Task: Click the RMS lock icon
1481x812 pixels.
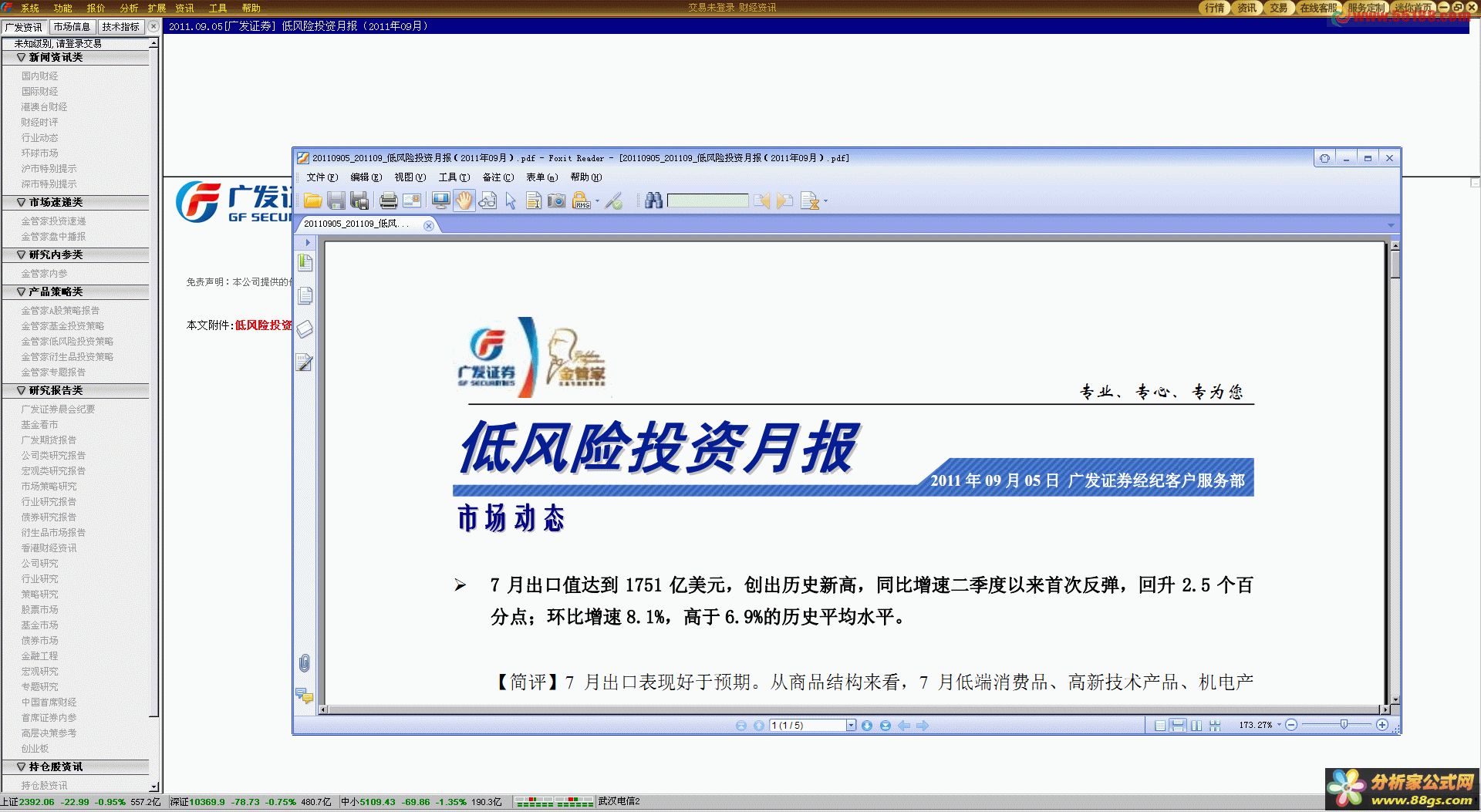Action: [x=582, y=201]
